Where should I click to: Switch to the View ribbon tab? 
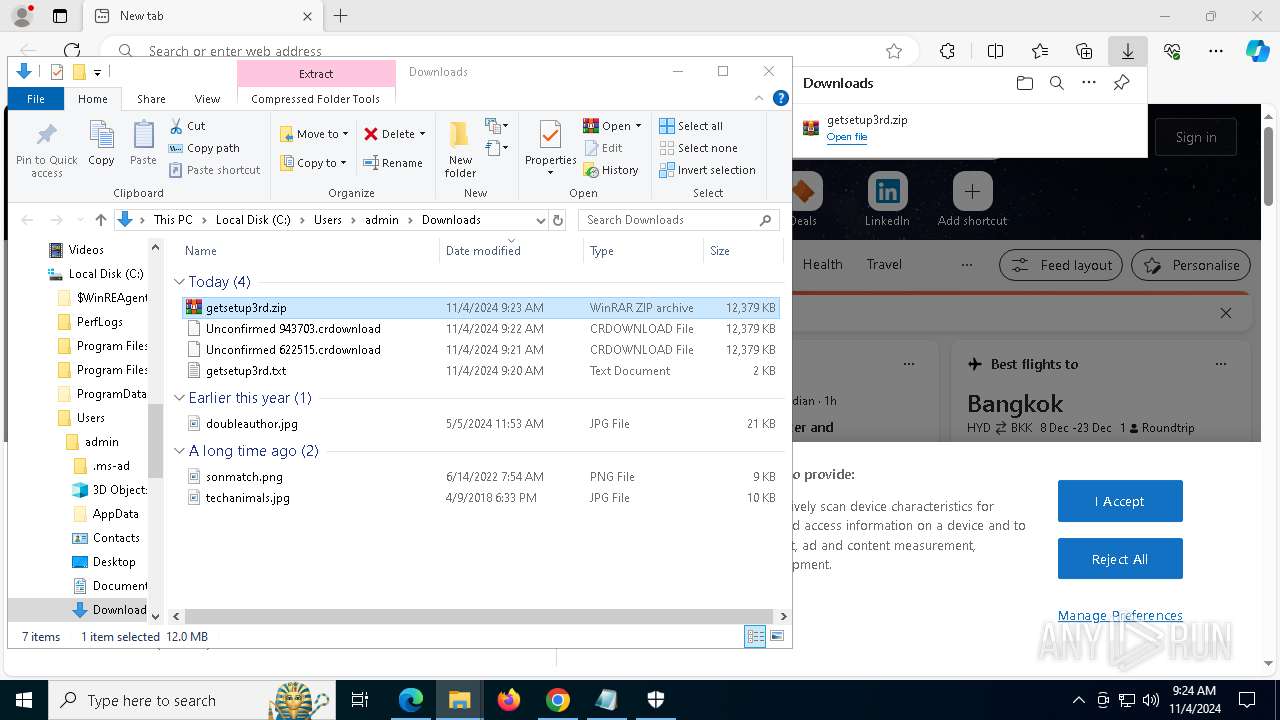coord(207,99)
